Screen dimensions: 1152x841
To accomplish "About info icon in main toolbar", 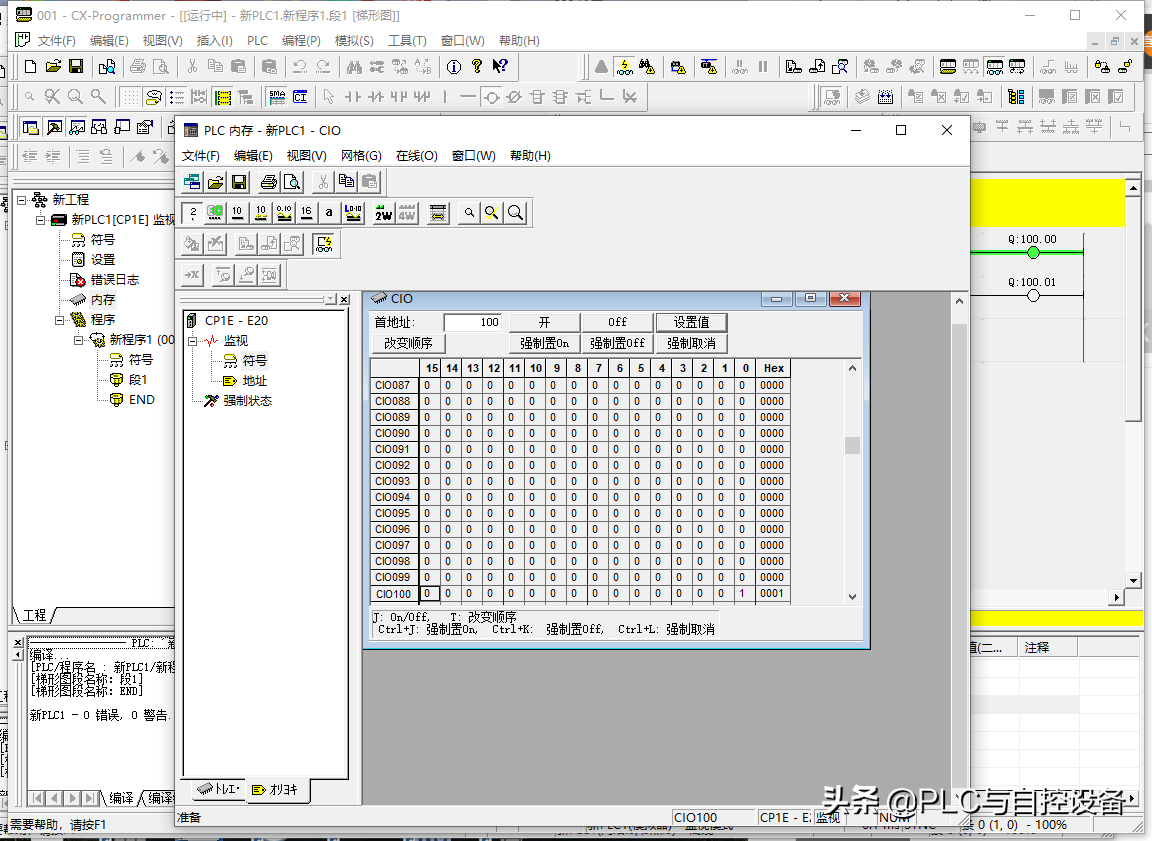I will 454,67.
